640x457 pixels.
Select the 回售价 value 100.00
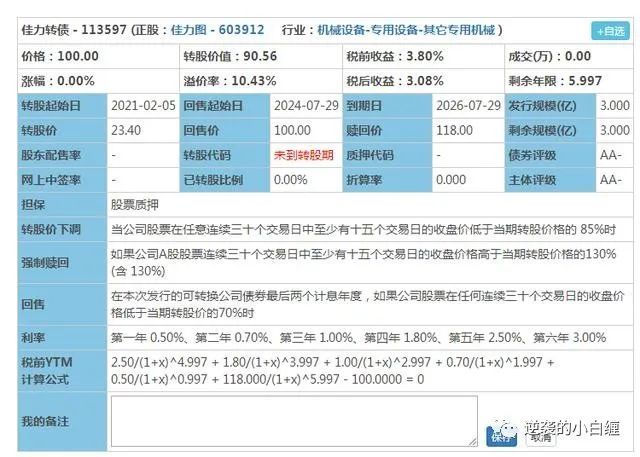(x=292, y=131)
